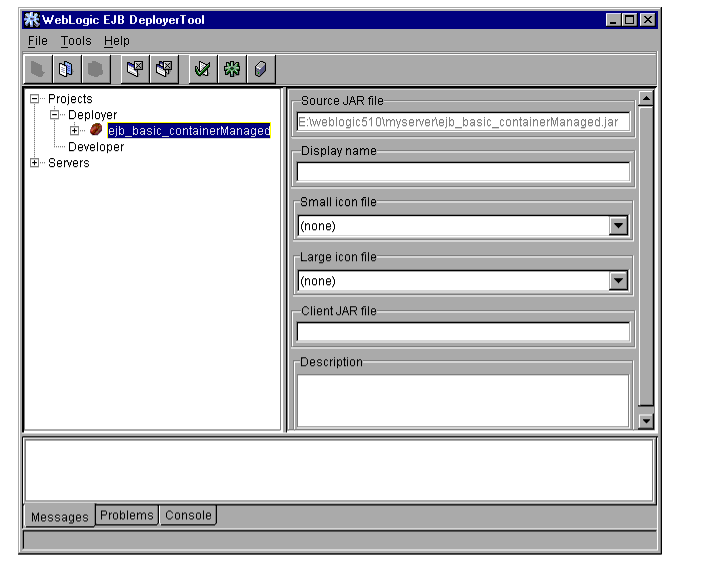Viewport: 713px width, 573px height.
Task: Expand the Servers tree node
Action: [35, 163]
